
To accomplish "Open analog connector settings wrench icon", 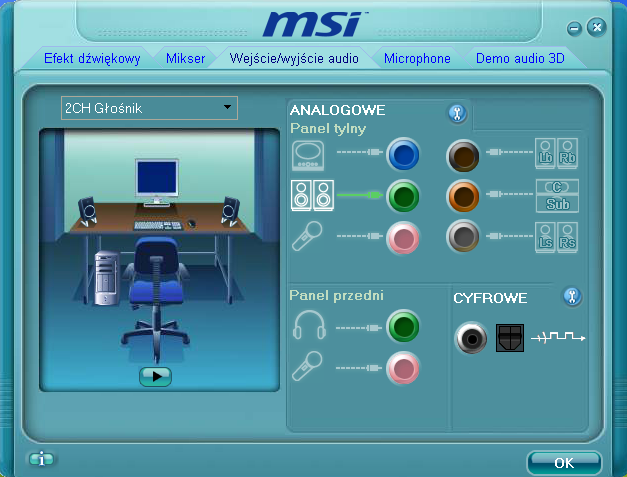I will click(x=457, y=114).
